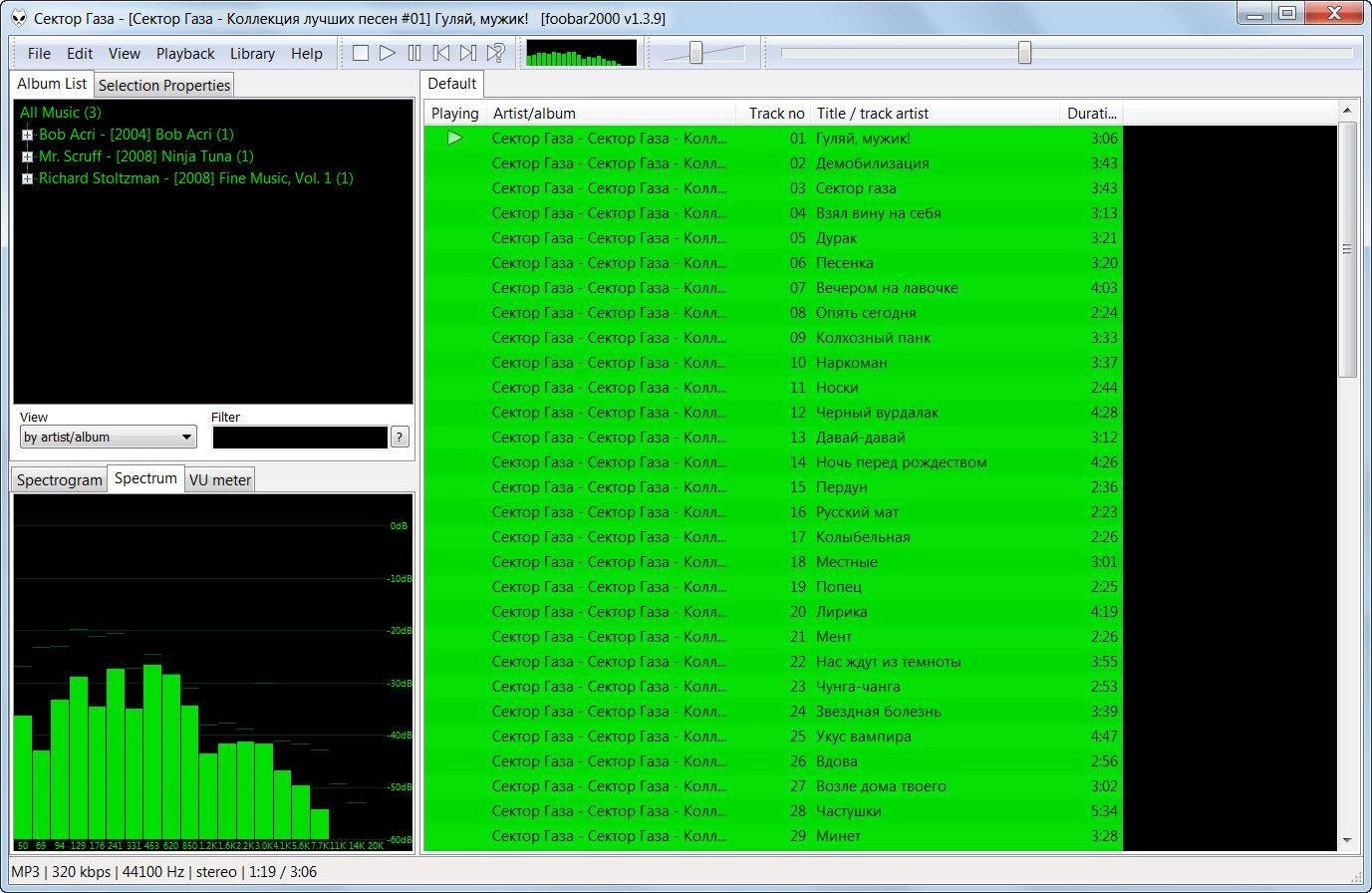1372x893 pixels.
Task: Switch to the Album List tab
Action: click(x=52, y=84)
